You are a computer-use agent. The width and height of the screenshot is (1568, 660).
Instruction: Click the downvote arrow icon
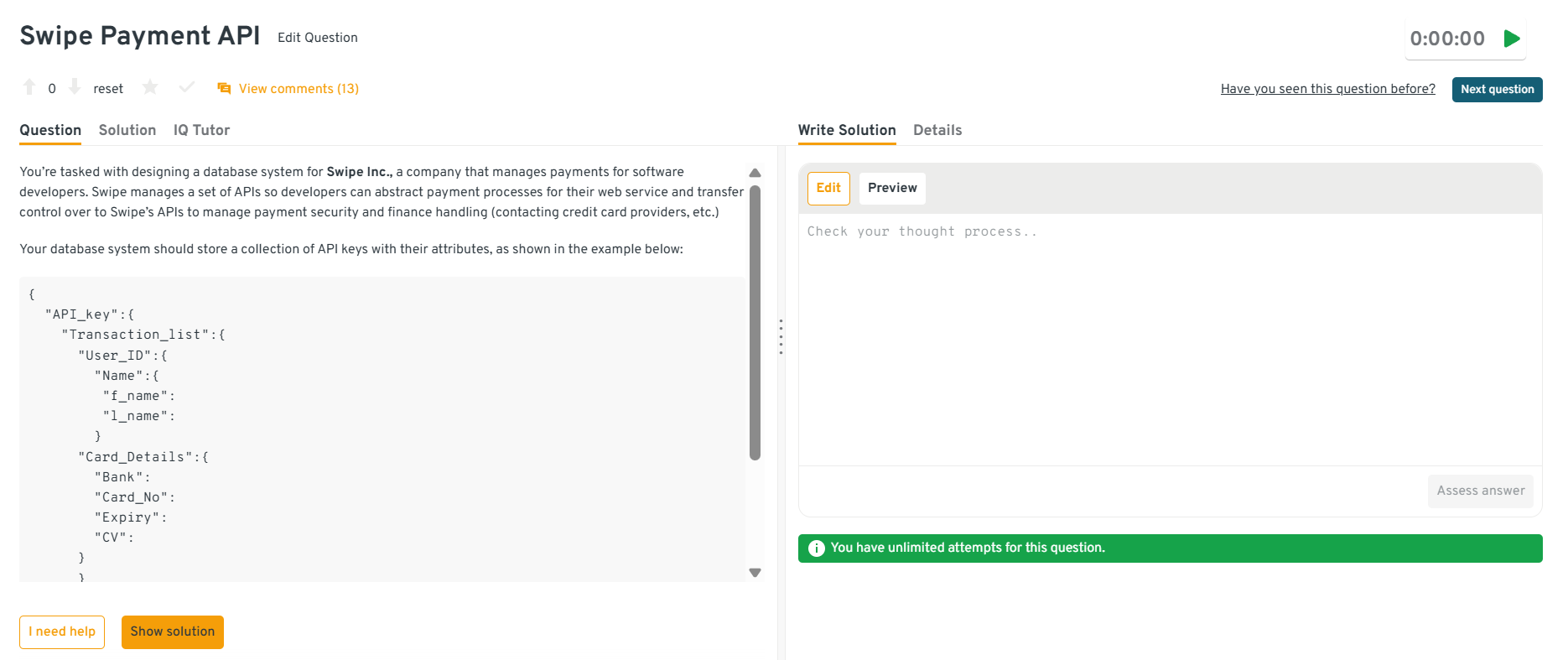pos(75,87)
